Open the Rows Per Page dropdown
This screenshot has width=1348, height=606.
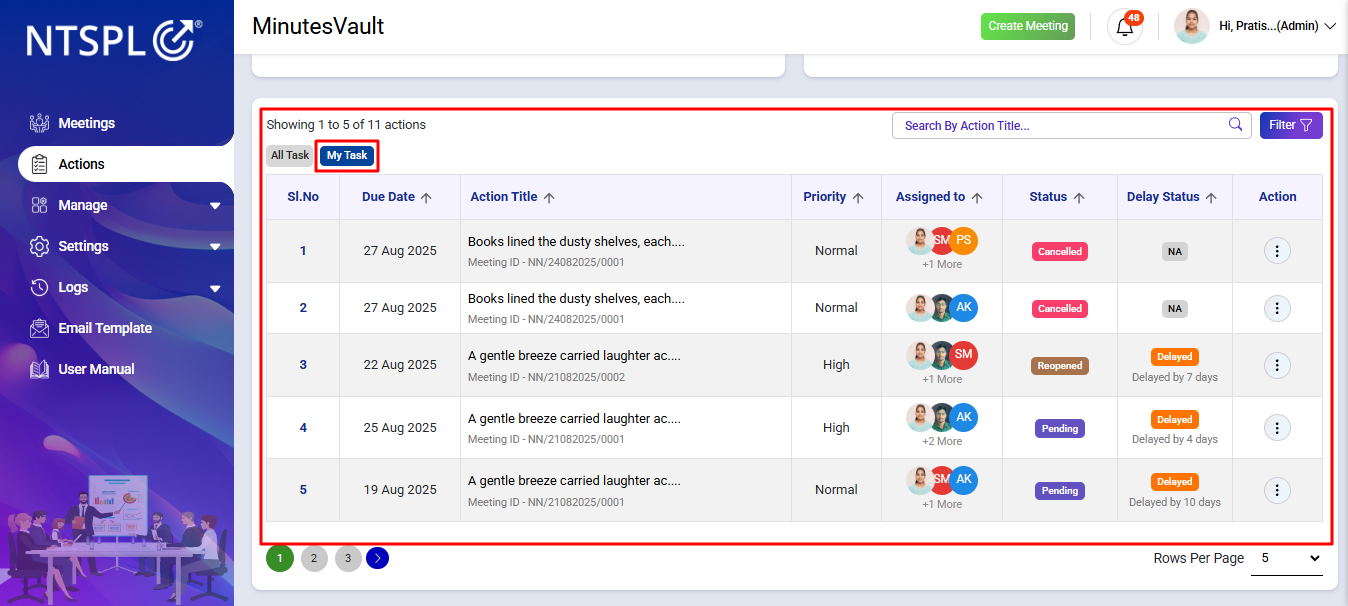point(1287,558)
